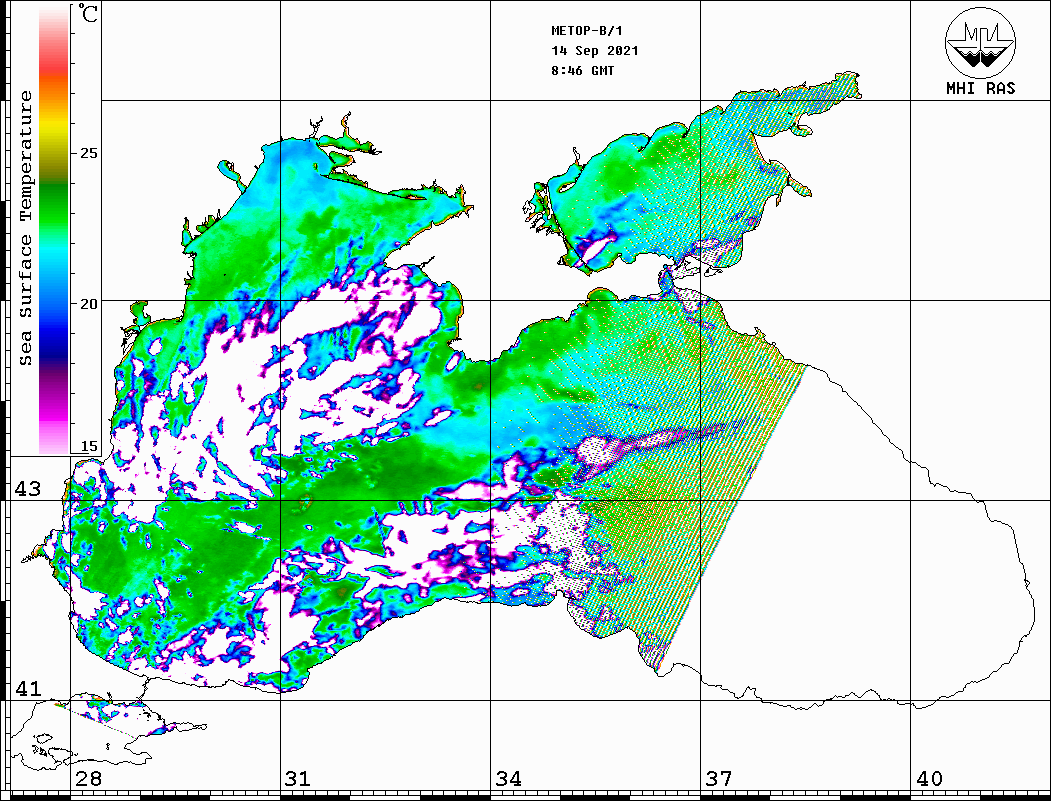Click the '14 Sep 2021' date text
This screenshot has height=801, width=1051.
tap(595, 51)
